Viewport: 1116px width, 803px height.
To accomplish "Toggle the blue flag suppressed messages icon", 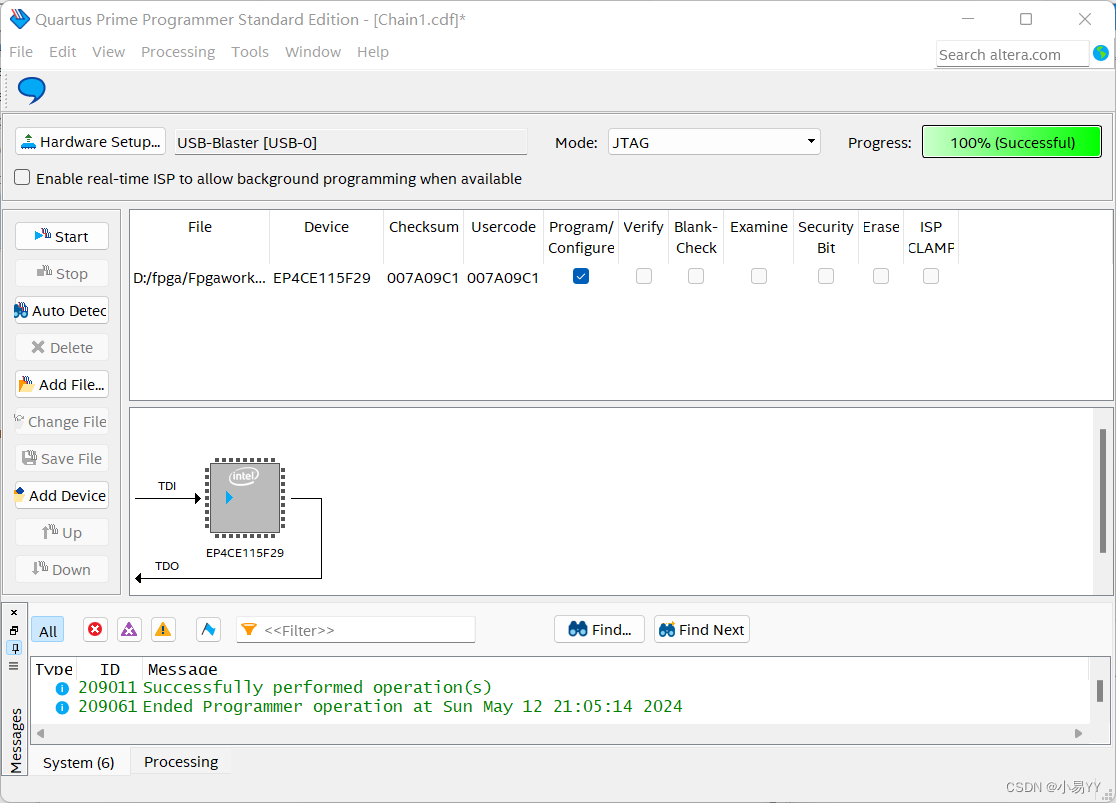I will coord(208,629).
